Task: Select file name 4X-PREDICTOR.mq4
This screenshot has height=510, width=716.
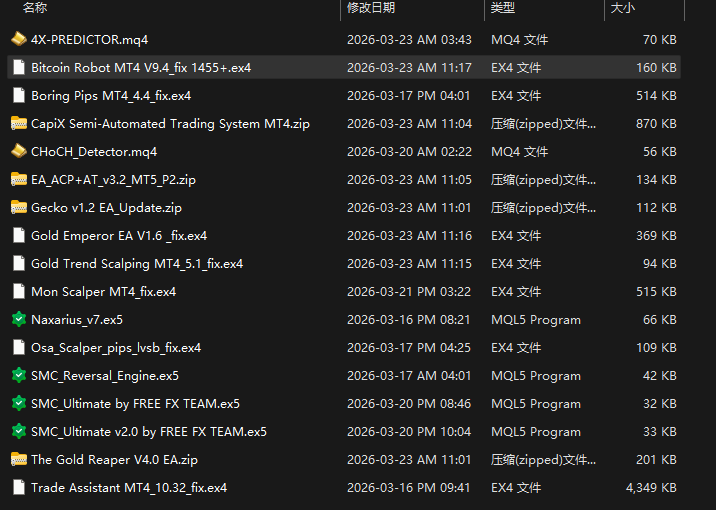Action: click(90, 40)
